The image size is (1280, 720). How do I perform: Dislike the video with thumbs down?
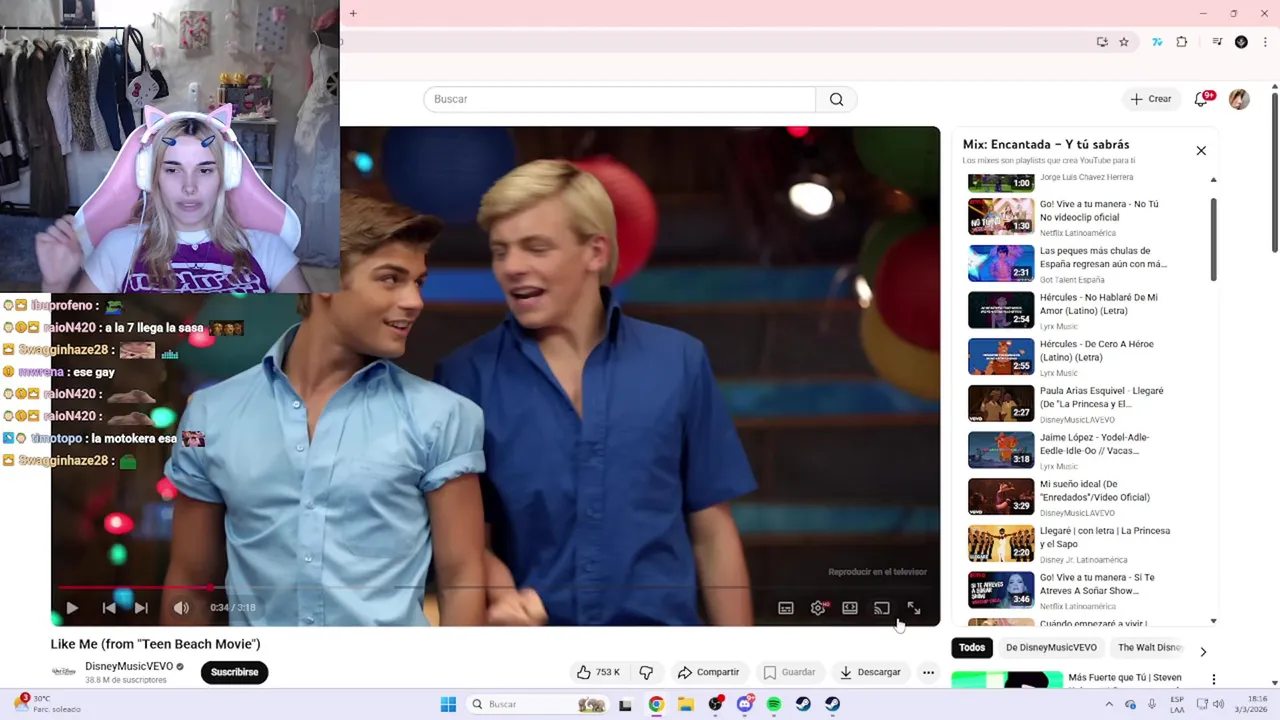[x=646, y=672]
